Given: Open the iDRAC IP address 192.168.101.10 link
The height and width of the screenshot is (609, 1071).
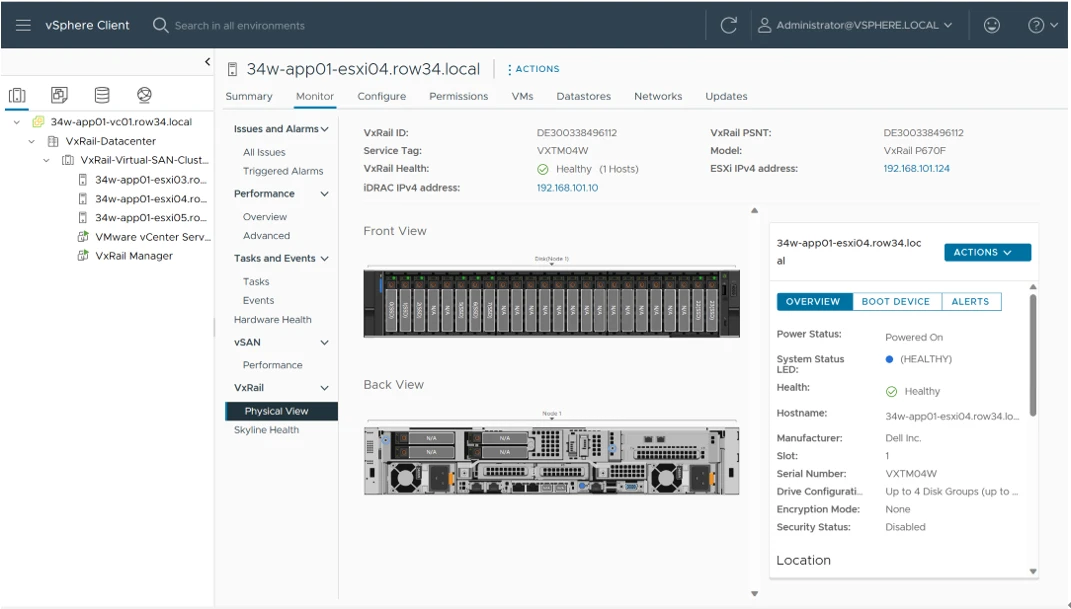Looking at the screenshot, I should coord(567,188).
